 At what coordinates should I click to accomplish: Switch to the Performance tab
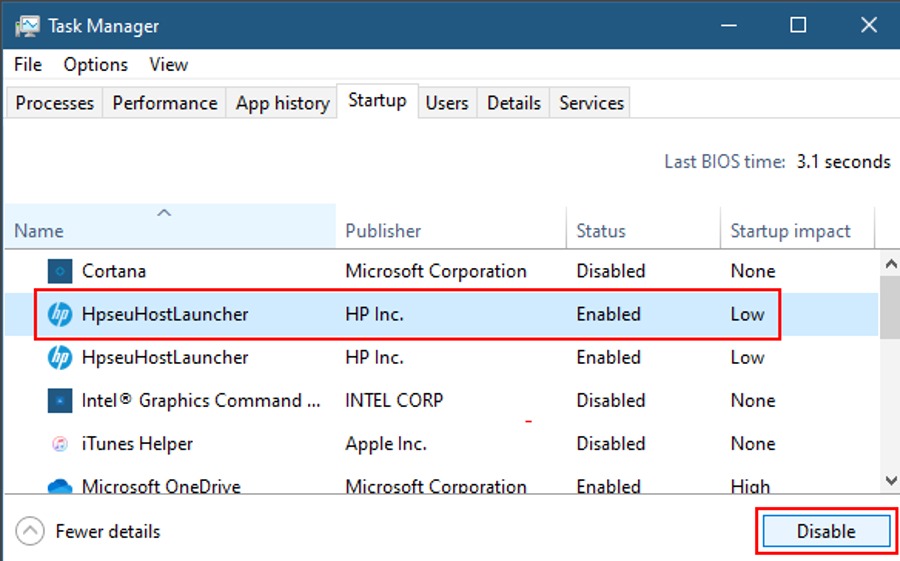click(x=165, y=103)
